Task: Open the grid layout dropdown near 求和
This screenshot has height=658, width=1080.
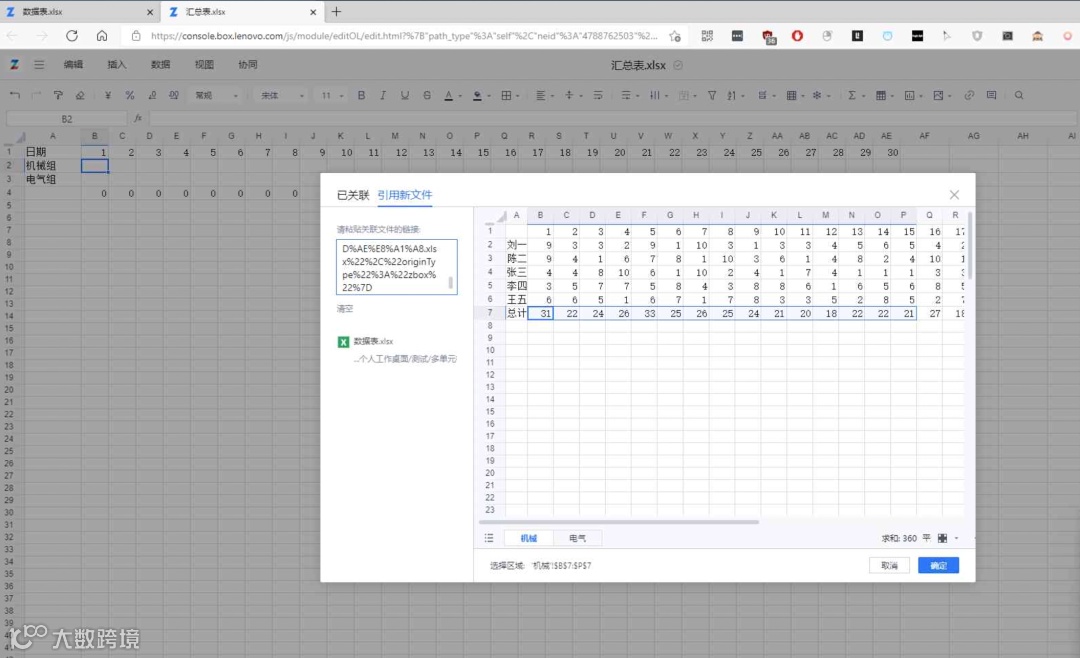Action: 946,538
